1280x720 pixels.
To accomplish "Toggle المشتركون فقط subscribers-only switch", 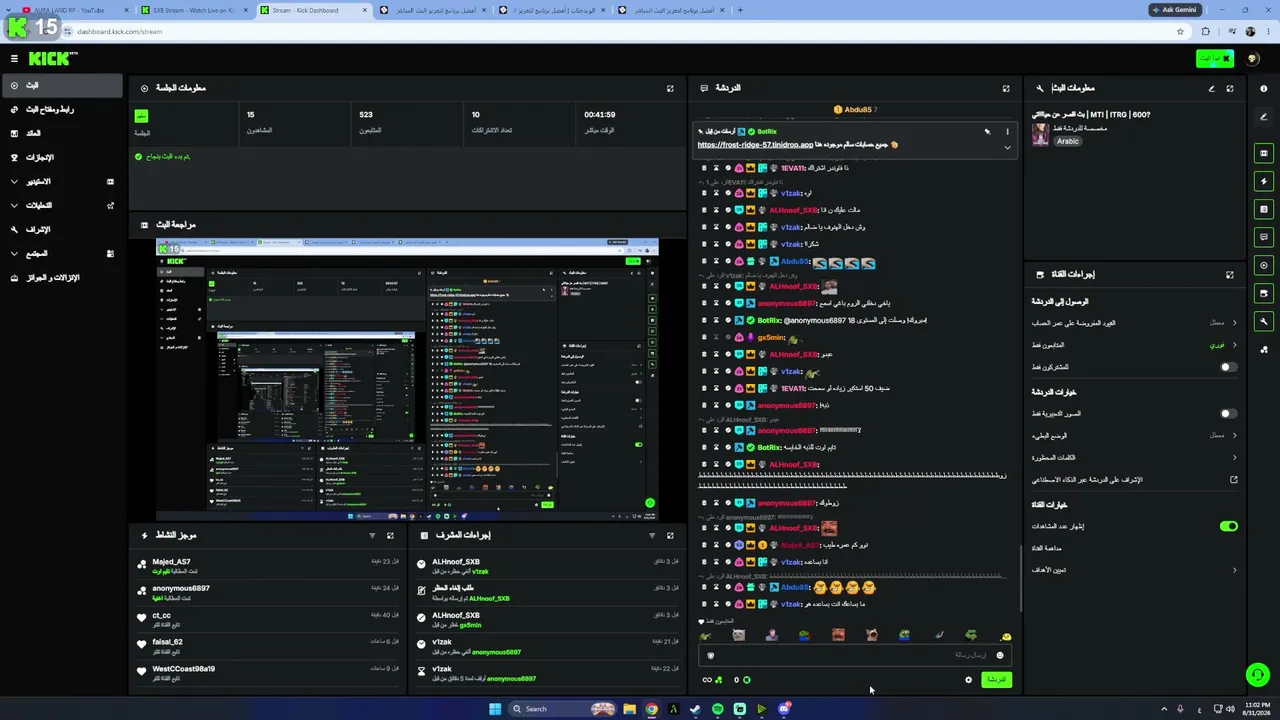I will tap(1228, 367).
